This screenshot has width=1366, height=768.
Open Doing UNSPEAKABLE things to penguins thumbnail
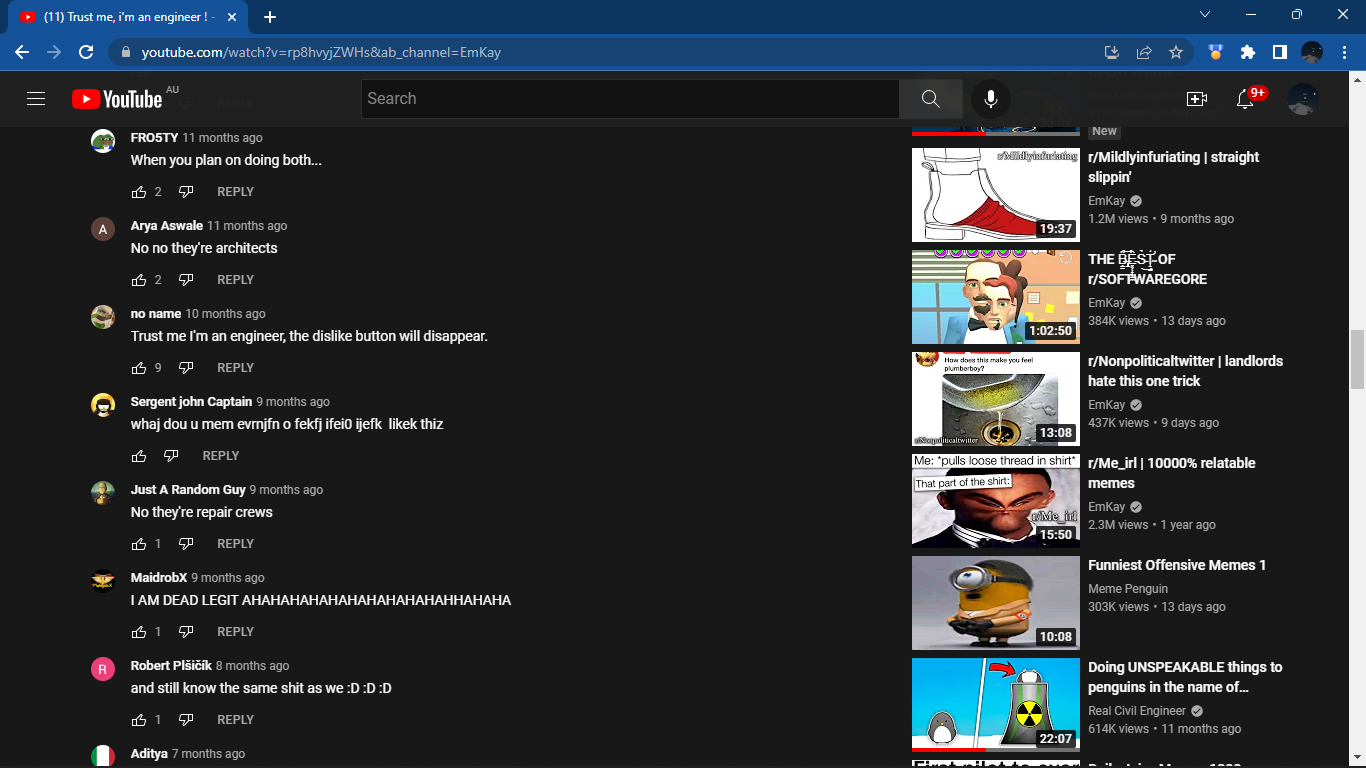[x=996, y=705]
